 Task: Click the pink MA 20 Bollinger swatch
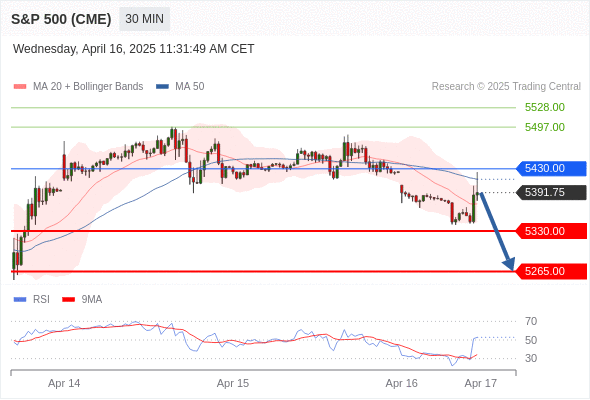pos(20,87)
